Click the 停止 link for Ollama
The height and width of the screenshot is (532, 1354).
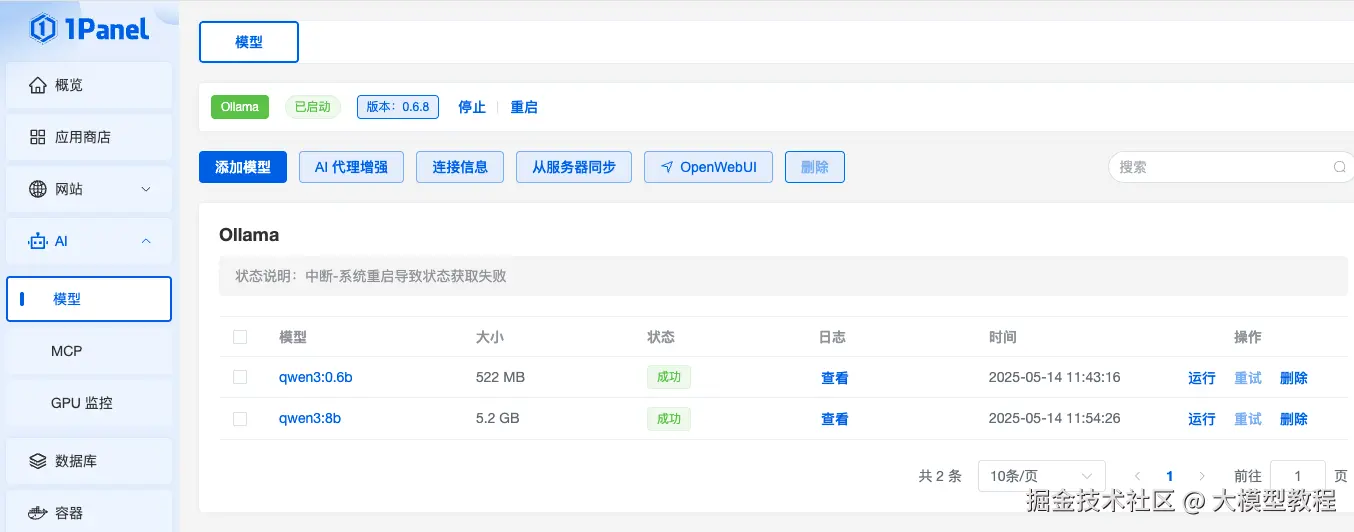pos(472,107)
